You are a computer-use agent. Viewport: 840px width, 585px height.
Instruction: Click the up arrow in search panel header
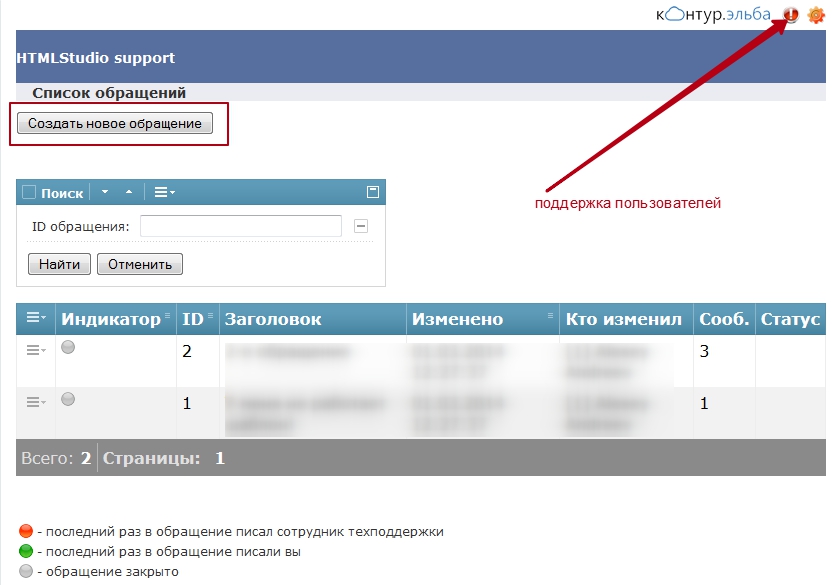(128, 192)
